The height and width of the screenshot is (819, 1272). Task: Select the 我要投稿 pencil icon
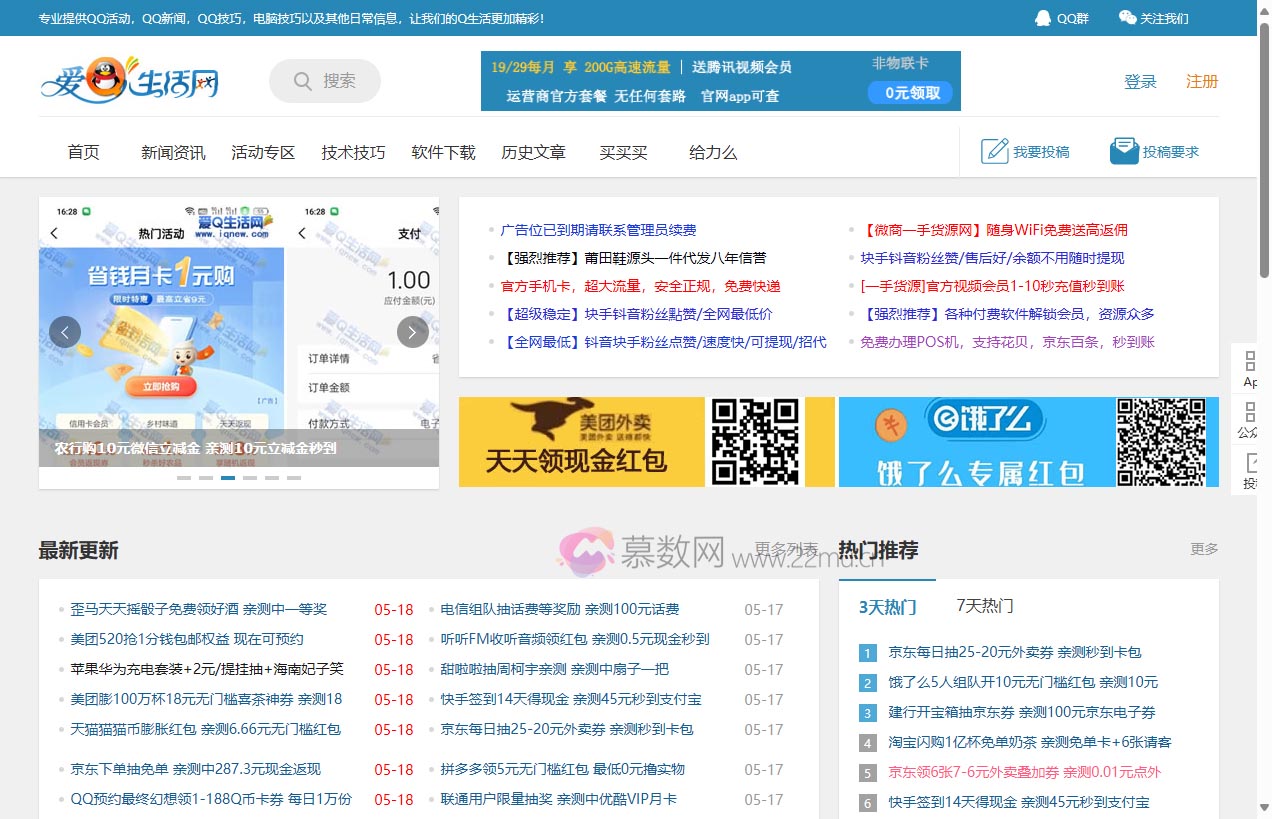995,150
